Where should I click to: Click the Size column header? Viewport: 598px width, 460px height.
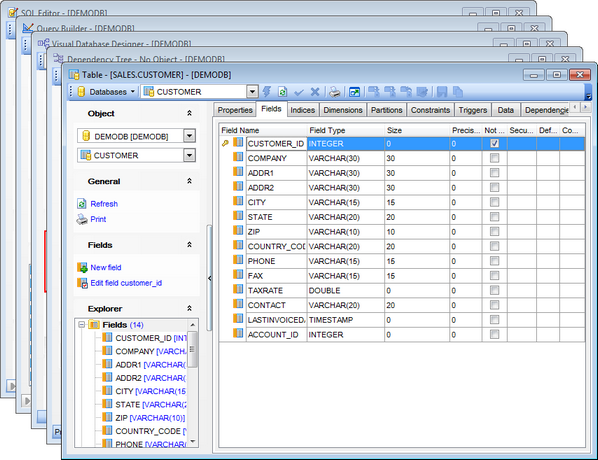417,130
